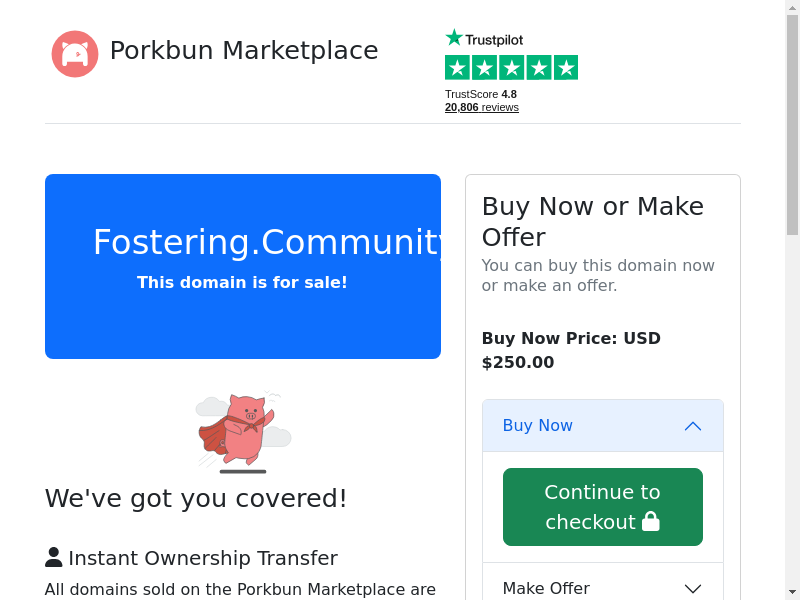Screen dimensions: 800x600
Task: Collapse the Buy Now chevron arrow
Action: tap(693, 426)
